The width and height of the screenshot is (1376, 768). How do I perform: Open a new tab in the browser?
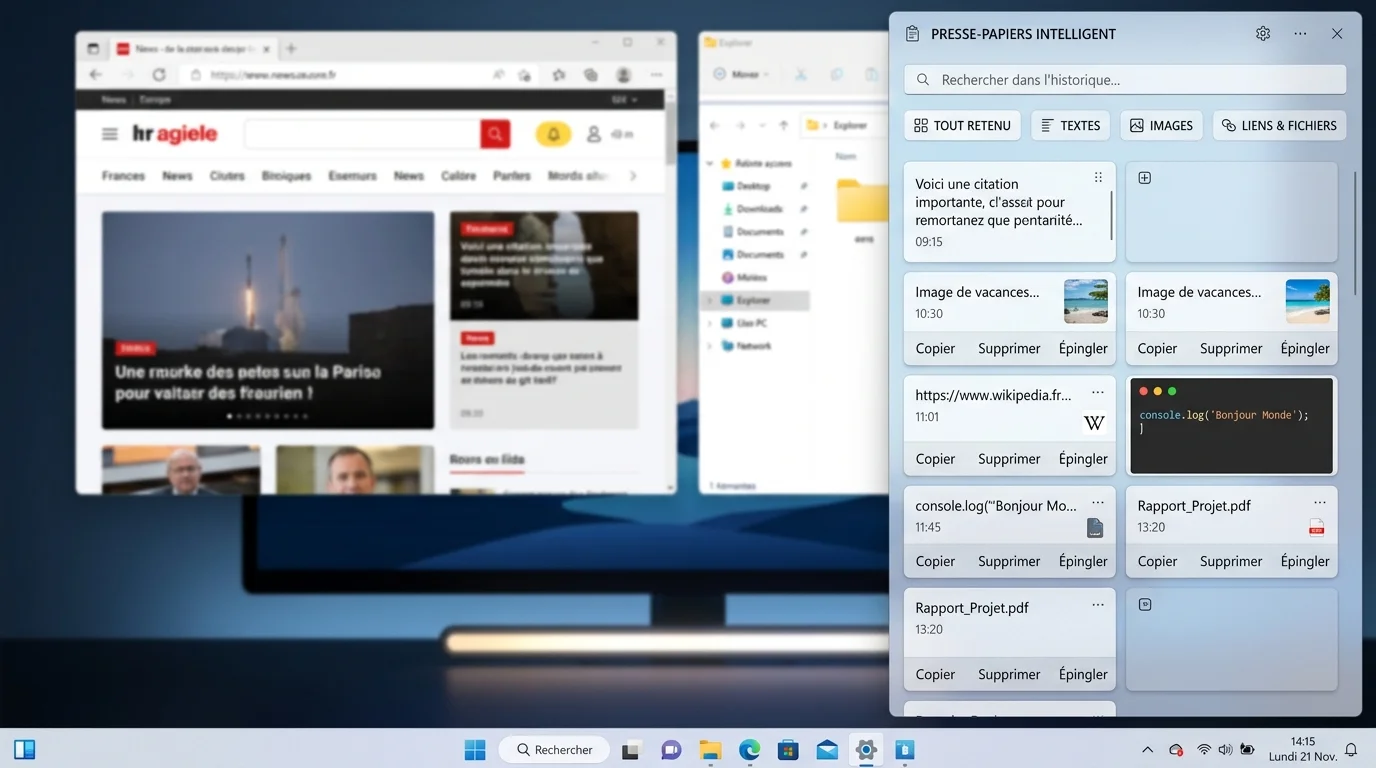[291, 48]
